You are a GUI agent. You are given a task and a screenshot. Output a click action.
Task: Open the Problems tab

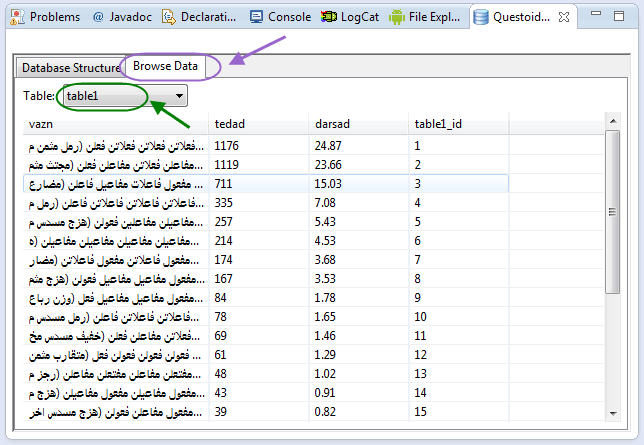pyautogui.click(x=45, y=17)
